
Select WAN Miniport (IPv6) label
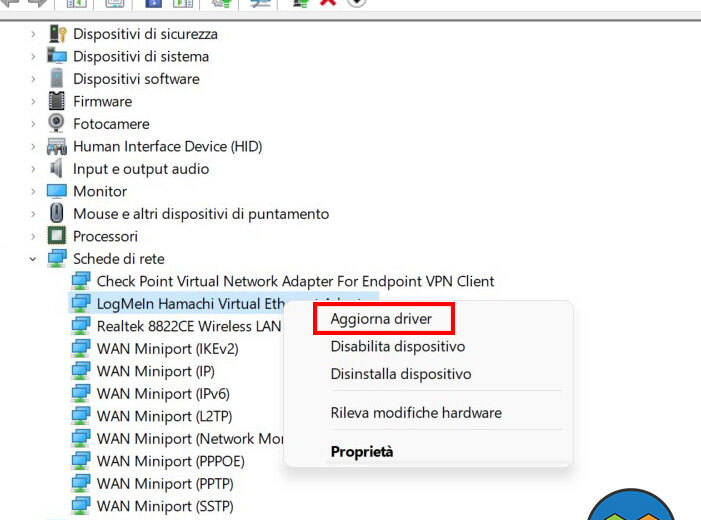coord(163,394)
